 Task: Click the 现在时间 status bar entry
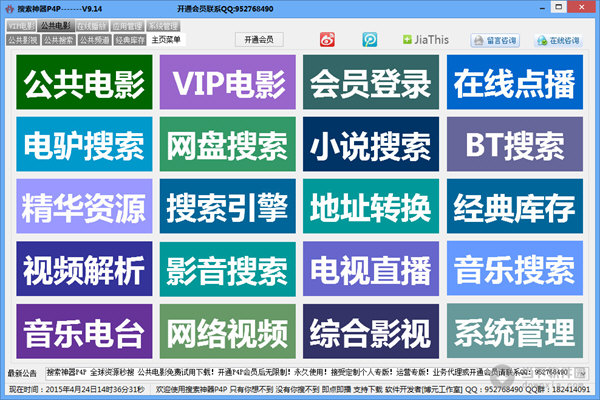pyautogui.click(x=77, y=389)
